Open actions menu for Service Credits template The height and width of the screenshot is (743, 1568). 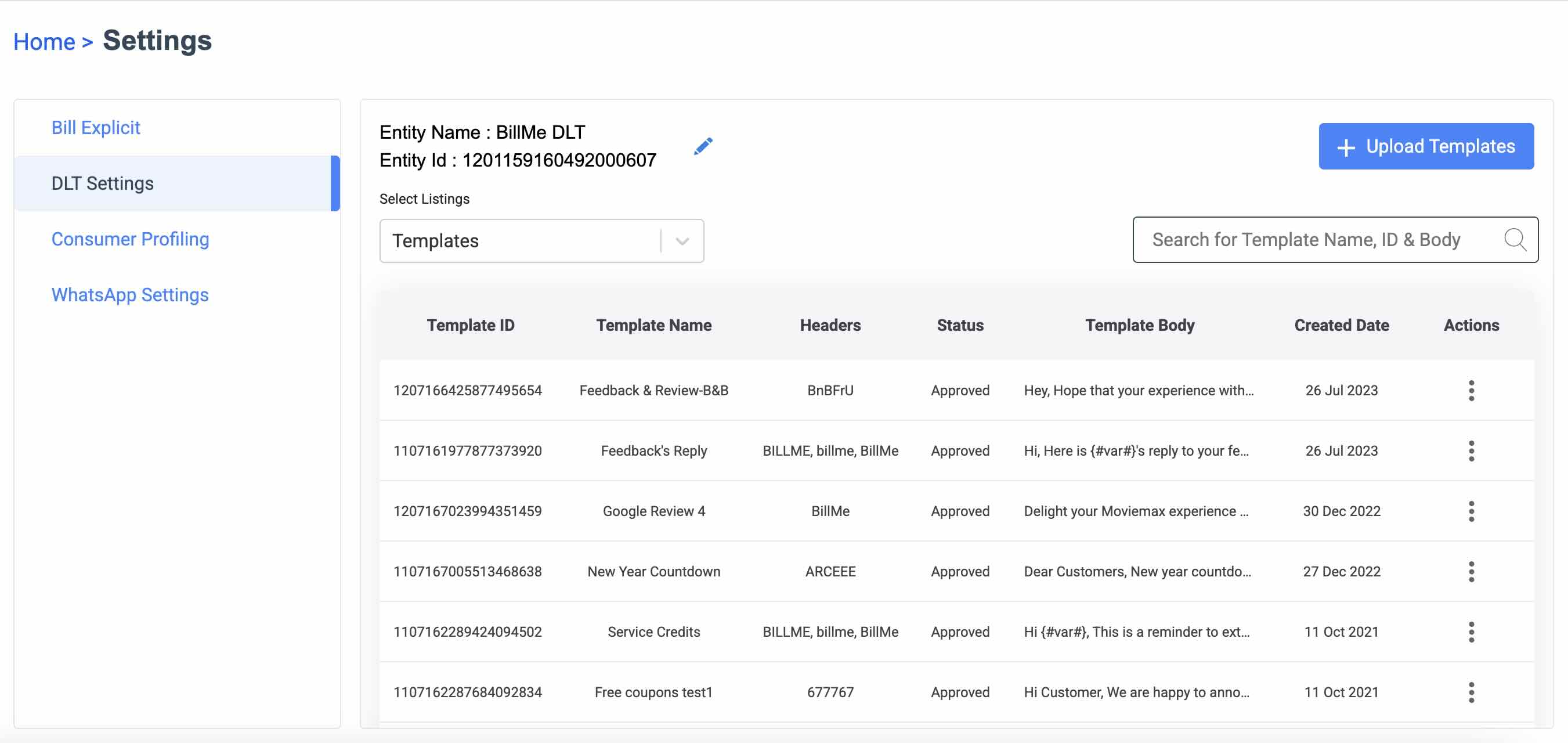(1471, 632)
